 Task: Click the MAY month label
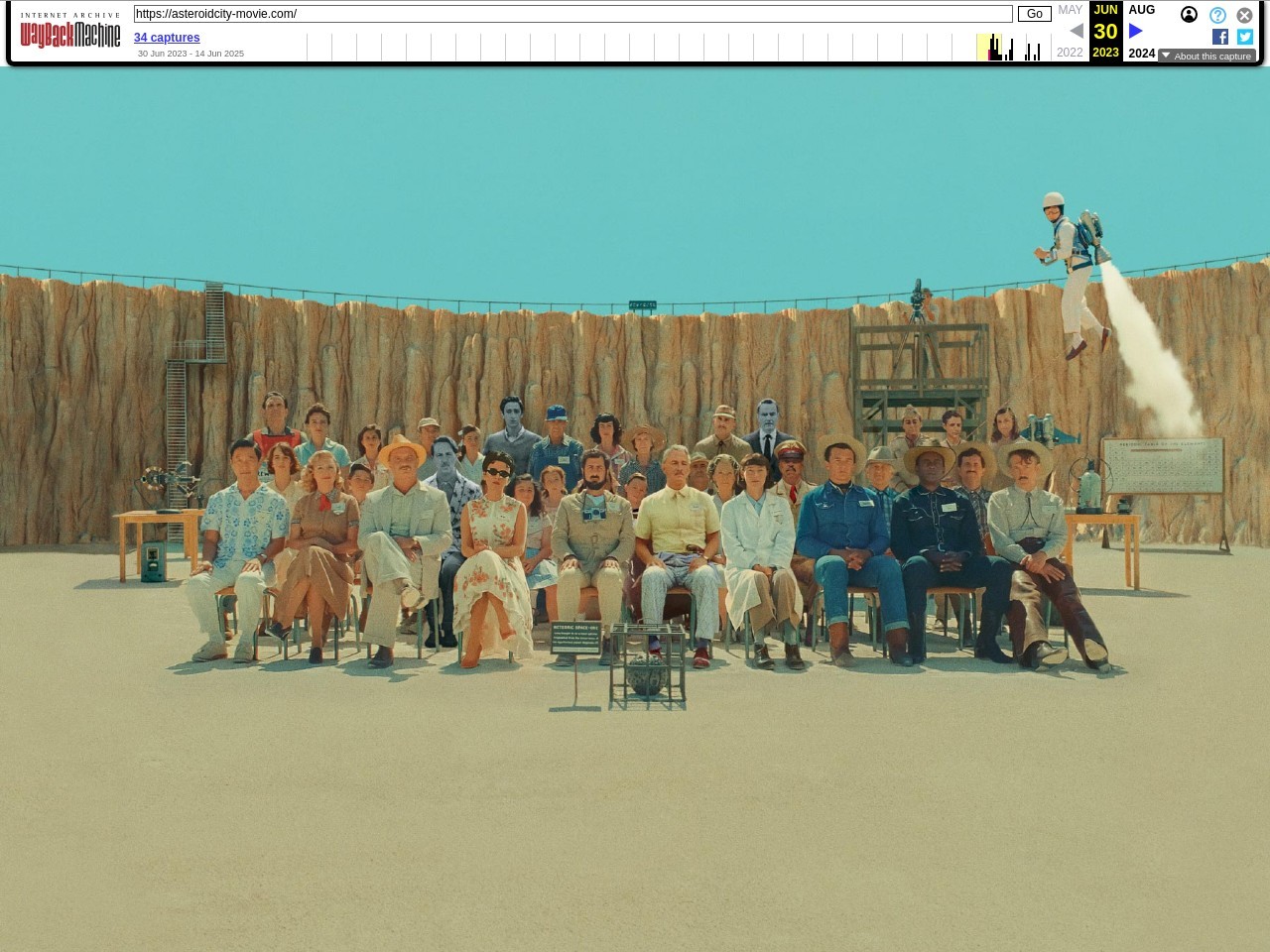click(1071, 10)
